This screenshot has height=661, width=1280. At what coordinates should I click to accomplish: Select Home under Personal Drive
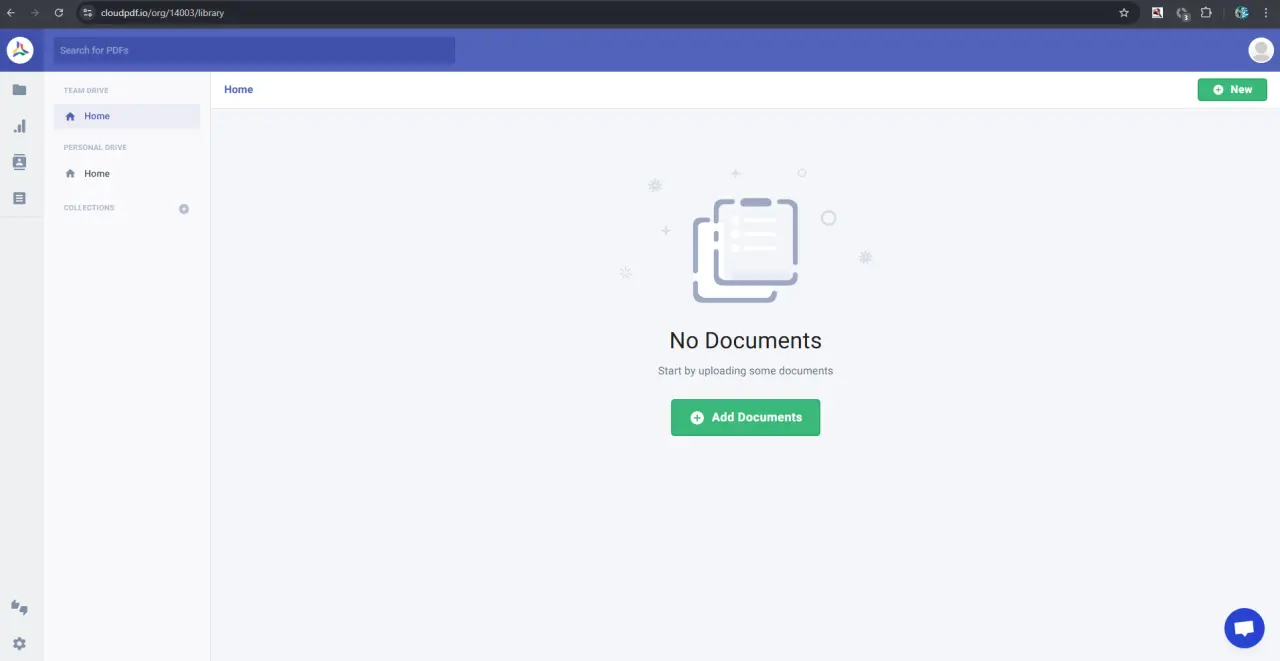[x=127, y=174]
